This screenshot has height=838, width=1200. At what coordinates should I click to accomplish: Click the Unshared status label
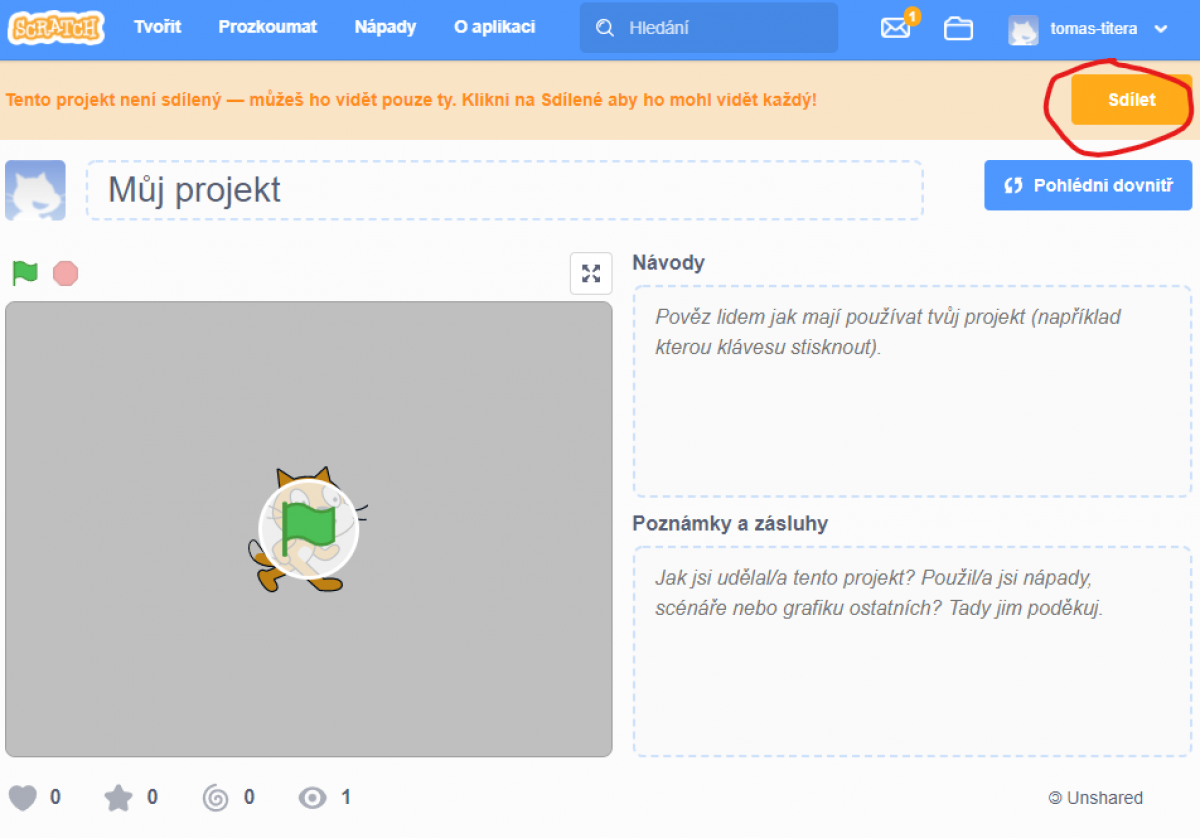[x=1095, y=797]
